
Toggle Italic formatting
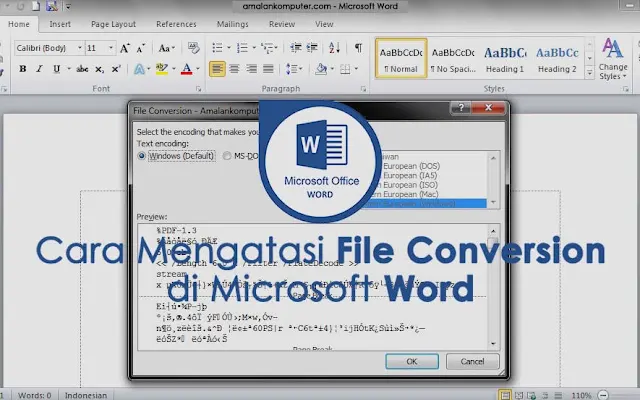coord(40,69)
